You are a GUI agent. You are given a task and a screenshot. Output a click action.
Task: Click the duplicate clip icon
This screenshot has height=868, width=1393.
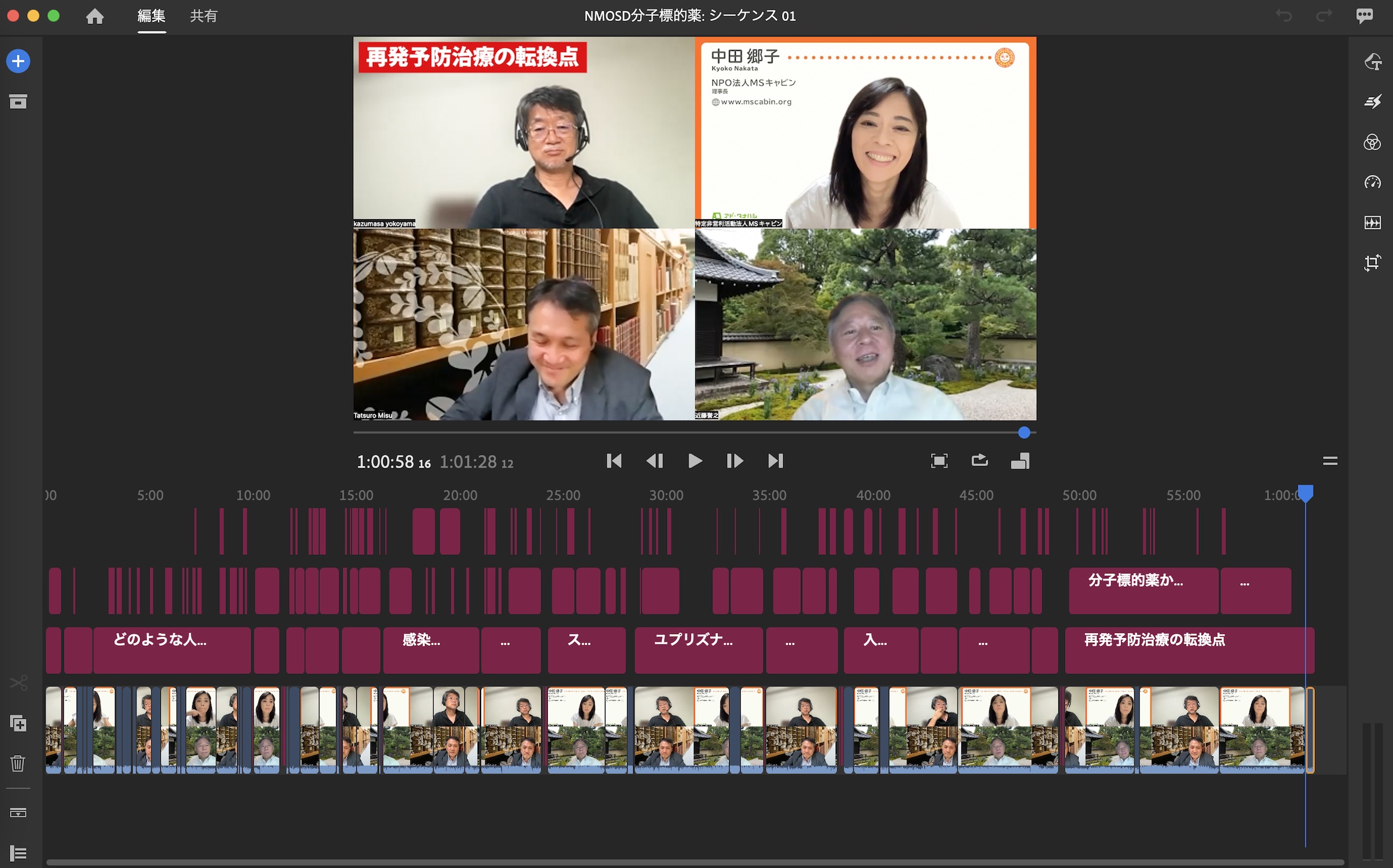click(x=18, y=723)
